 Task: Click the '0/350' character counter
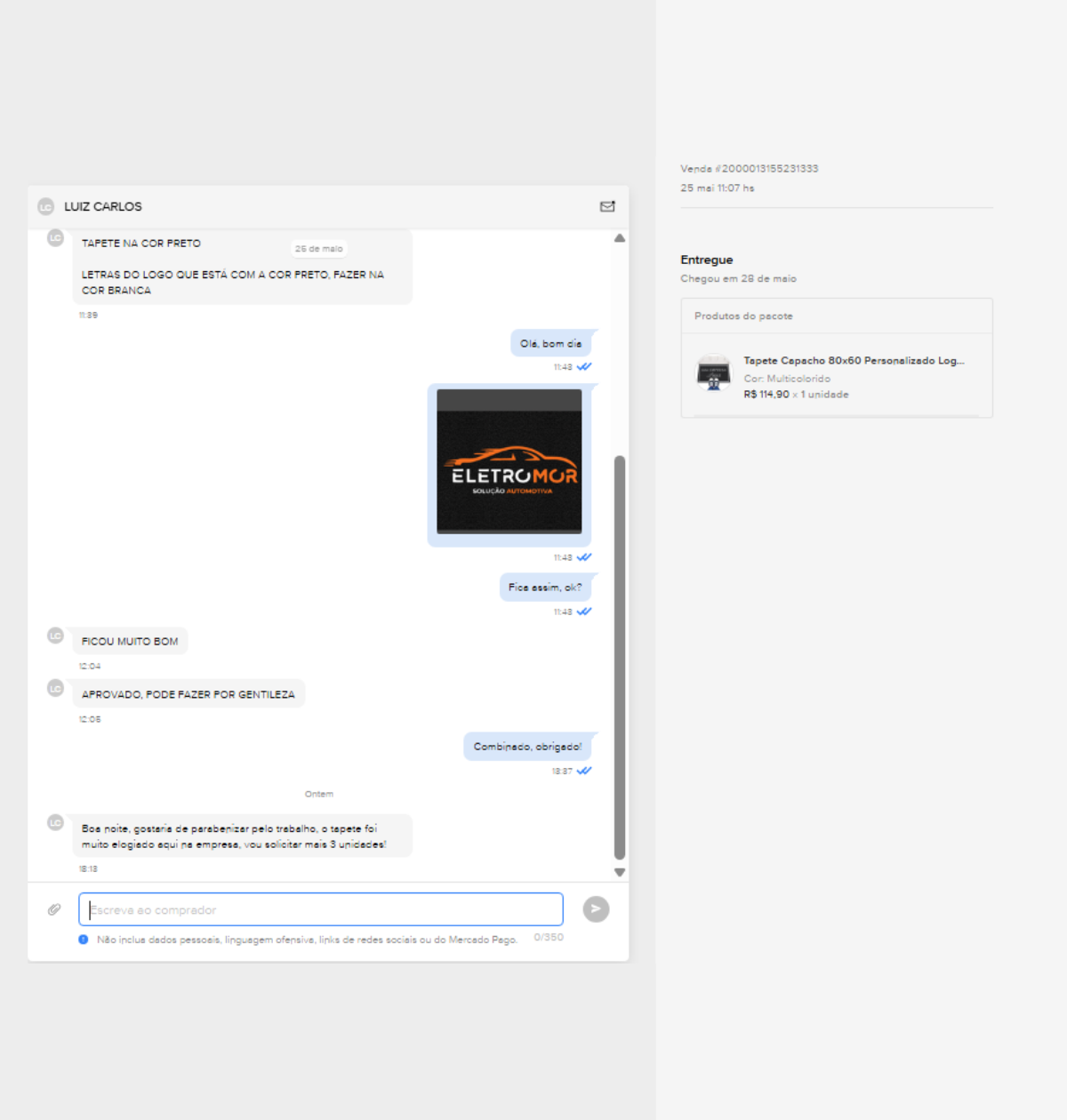point(549,937)
